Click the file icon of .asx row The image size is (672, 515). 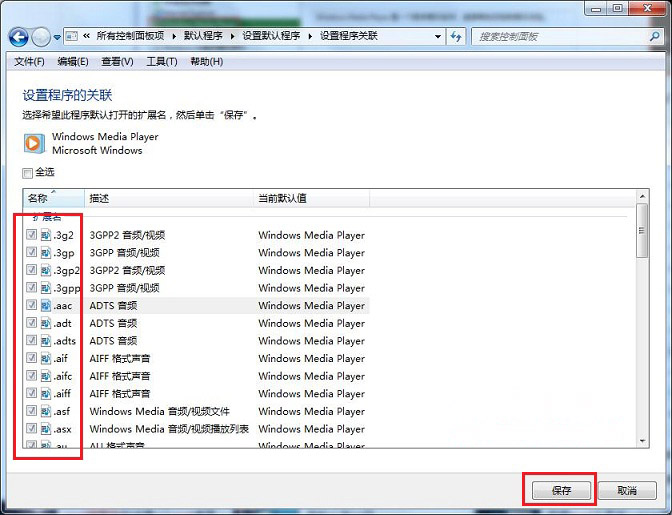[x=45, y=428]
